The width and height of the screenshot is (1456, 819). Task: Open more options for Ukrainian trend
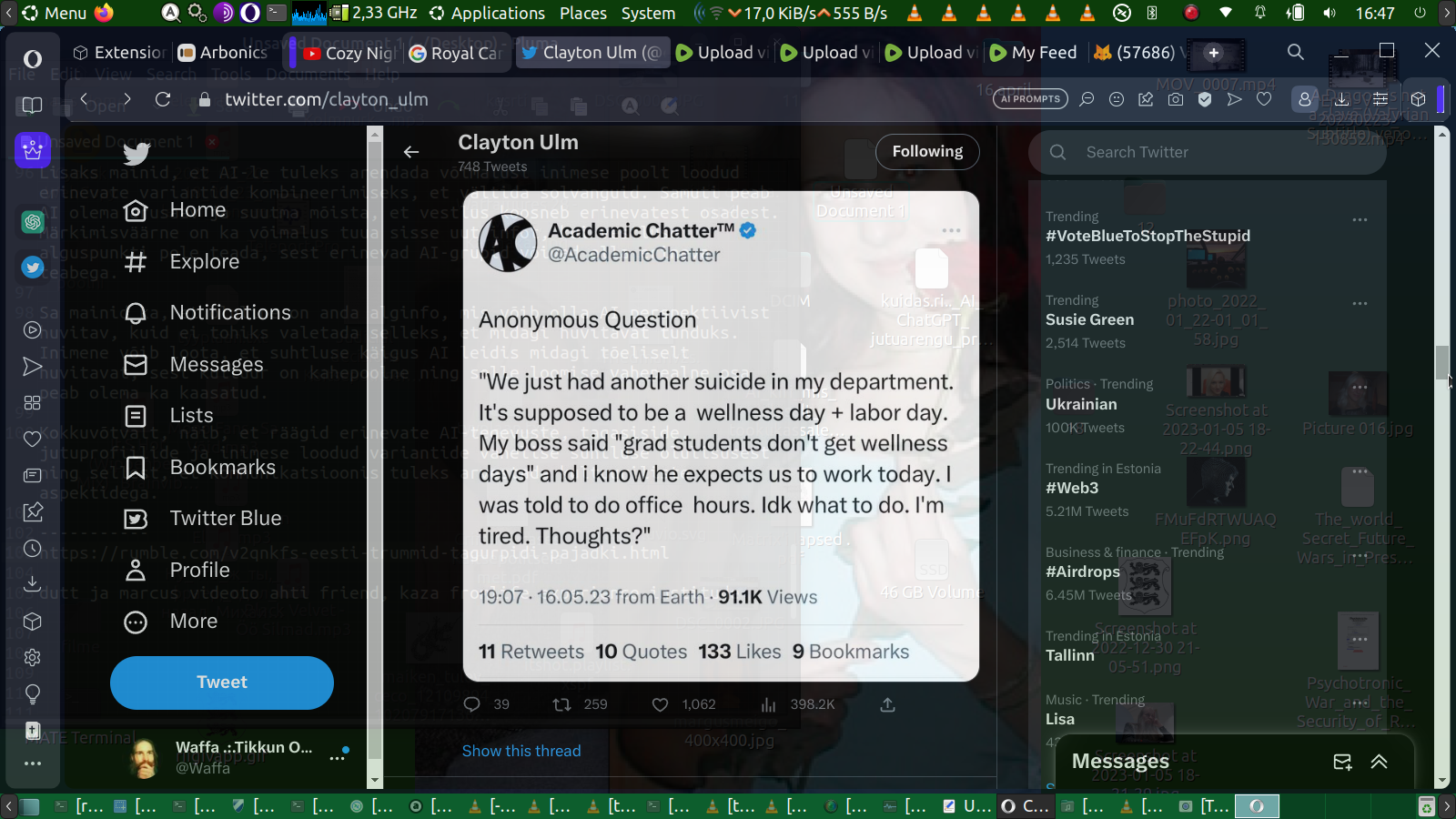coord(1360,388)
